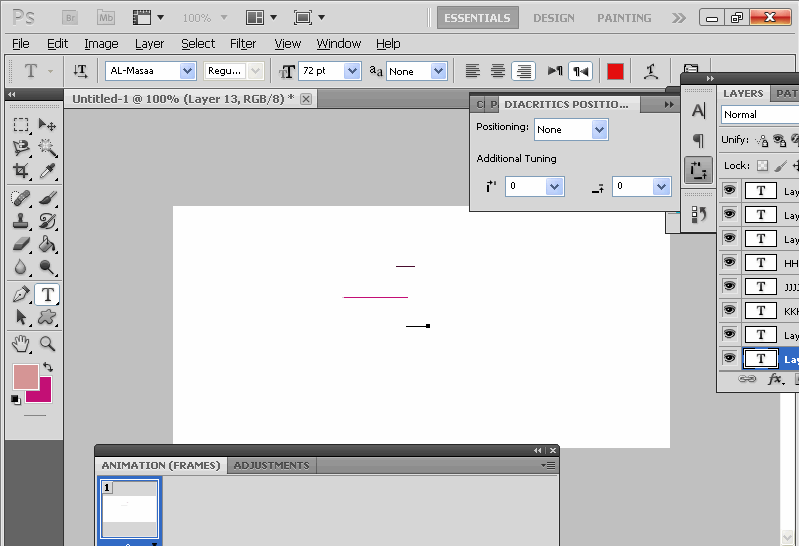Screen dimensions: 799x546
Task: Select the Custom Shape tool
Action: tap(47, 317)
